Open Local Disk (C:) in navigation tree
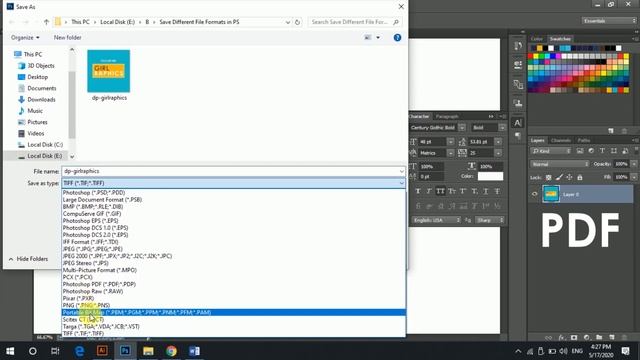Viewport: 640px width, 360px height. point(45,145)
